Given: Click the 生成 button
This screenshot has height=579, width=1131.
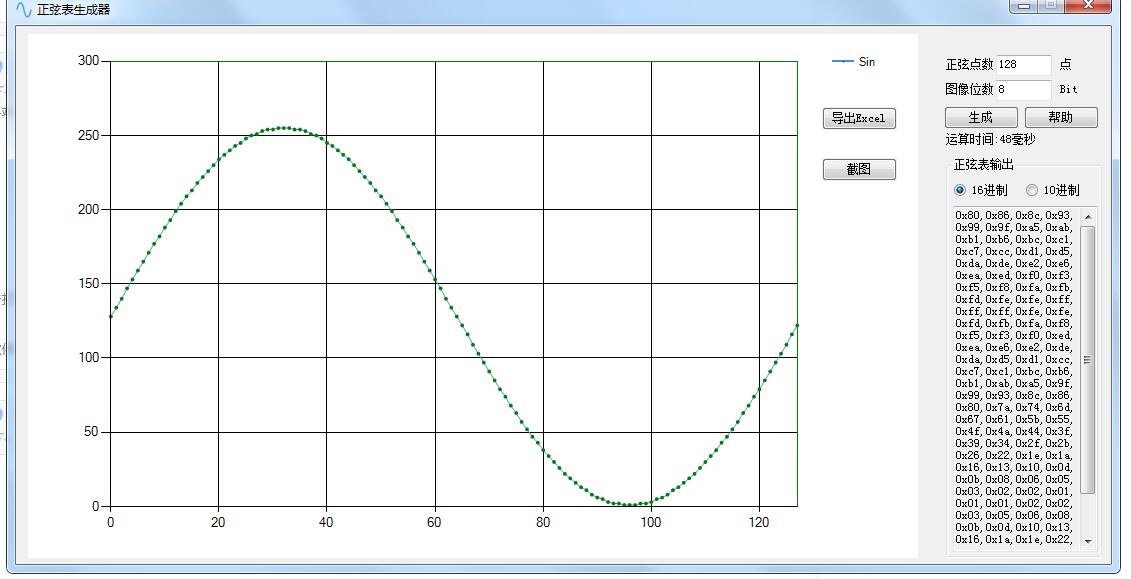Looking at the screenshot, I should [981, 118].
